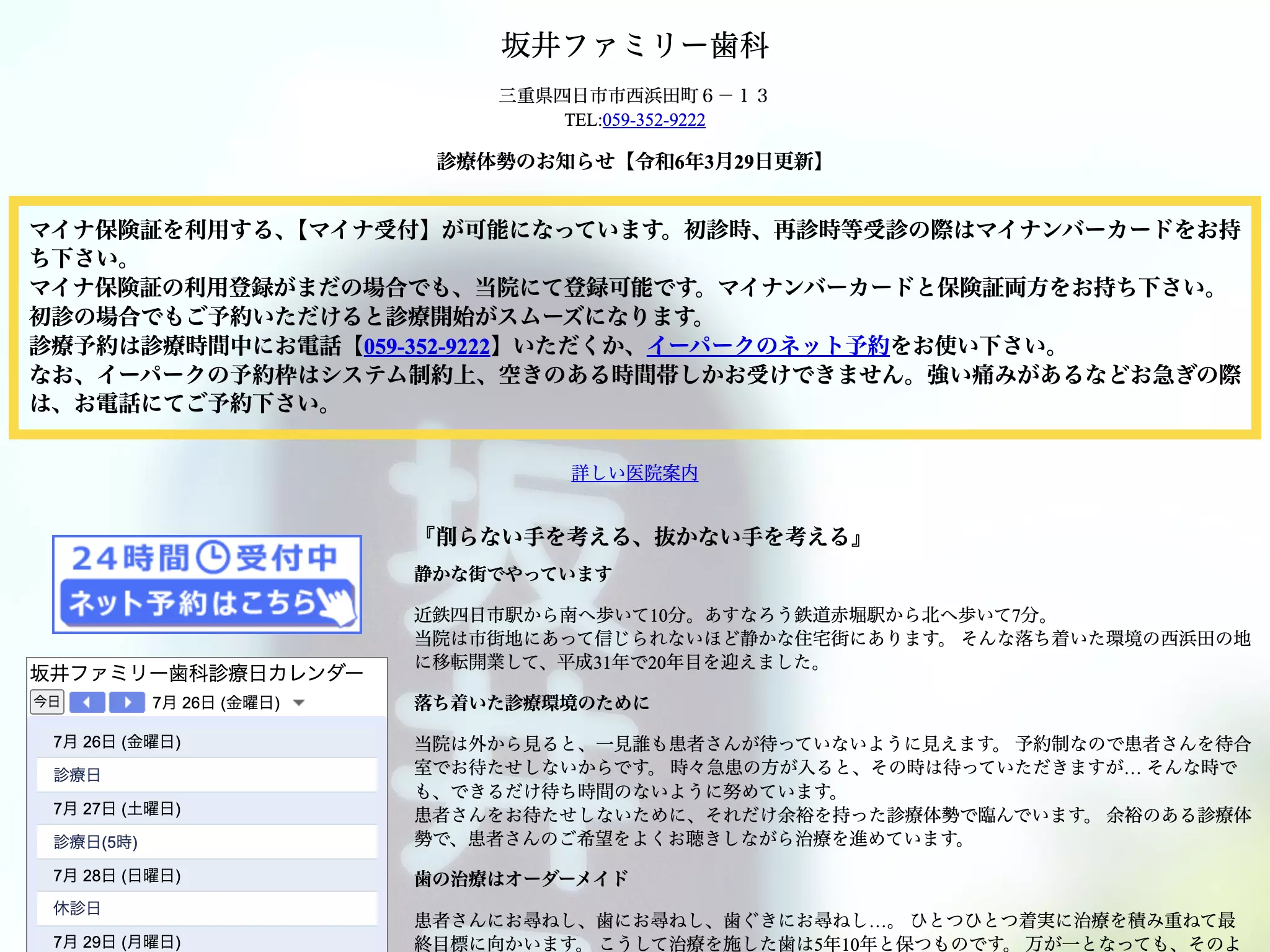Click the 落ち着いた診療環境のために subheading
This screenshot has width=1270, height=952.
tap(532, 702)
